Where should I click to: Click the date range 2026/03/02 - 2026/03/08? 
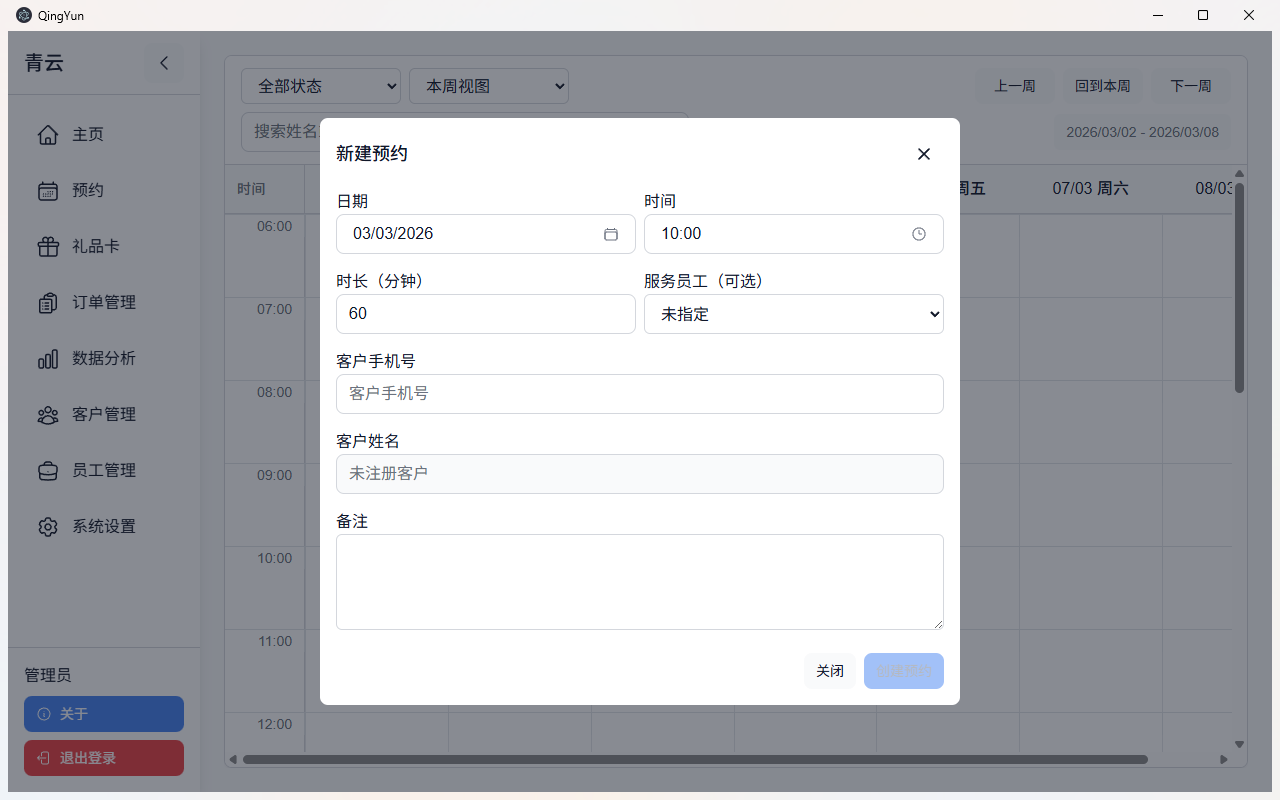coord(1143,132)
